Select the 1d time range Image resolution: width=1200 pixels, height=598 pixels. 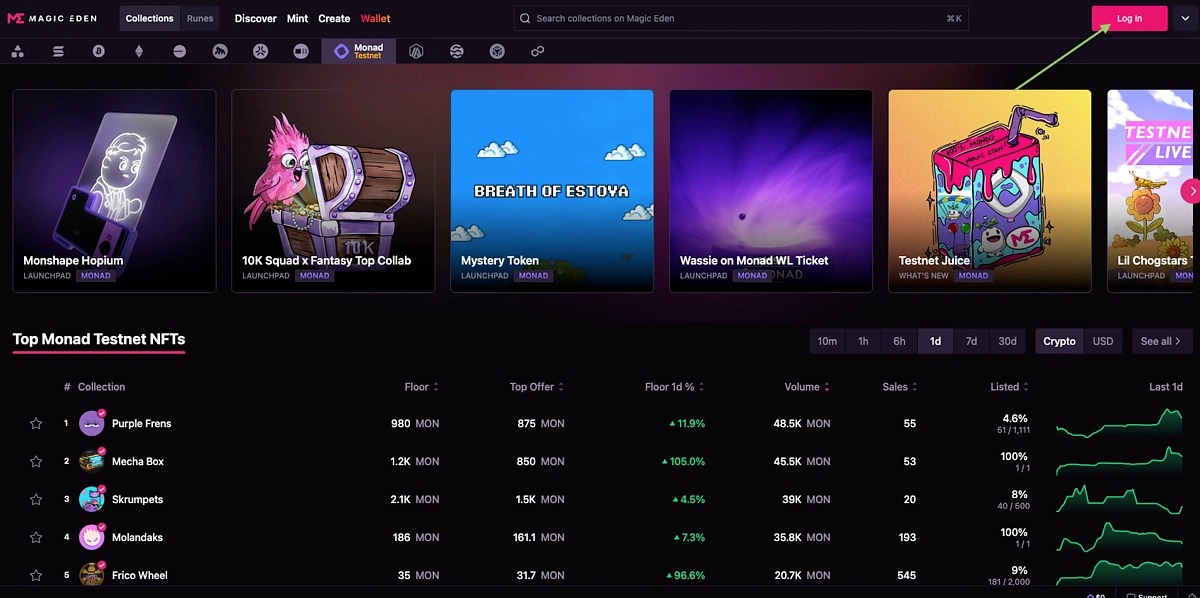click(x=935, y=341)
